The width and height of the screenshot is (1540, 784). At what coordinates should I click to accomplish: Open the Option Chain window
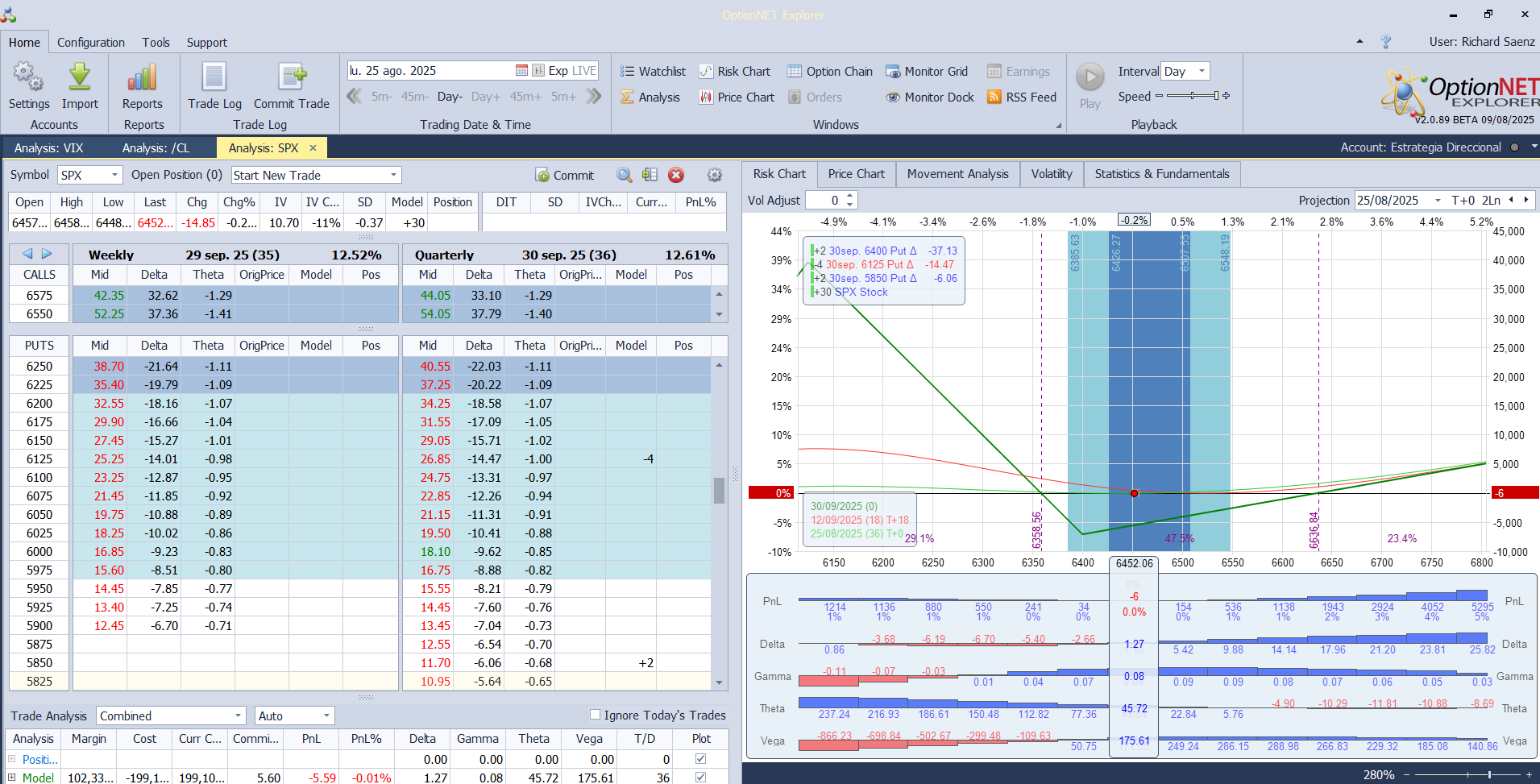830,72
